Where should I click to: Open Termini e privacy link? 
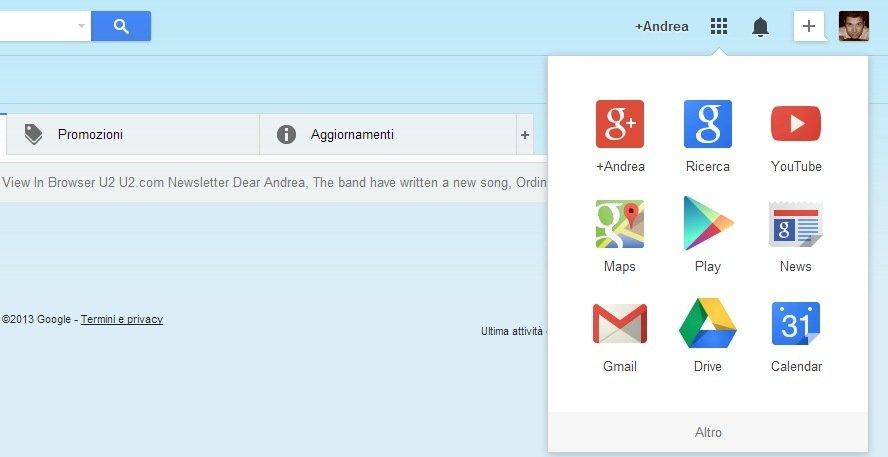(x=122, y=319)
